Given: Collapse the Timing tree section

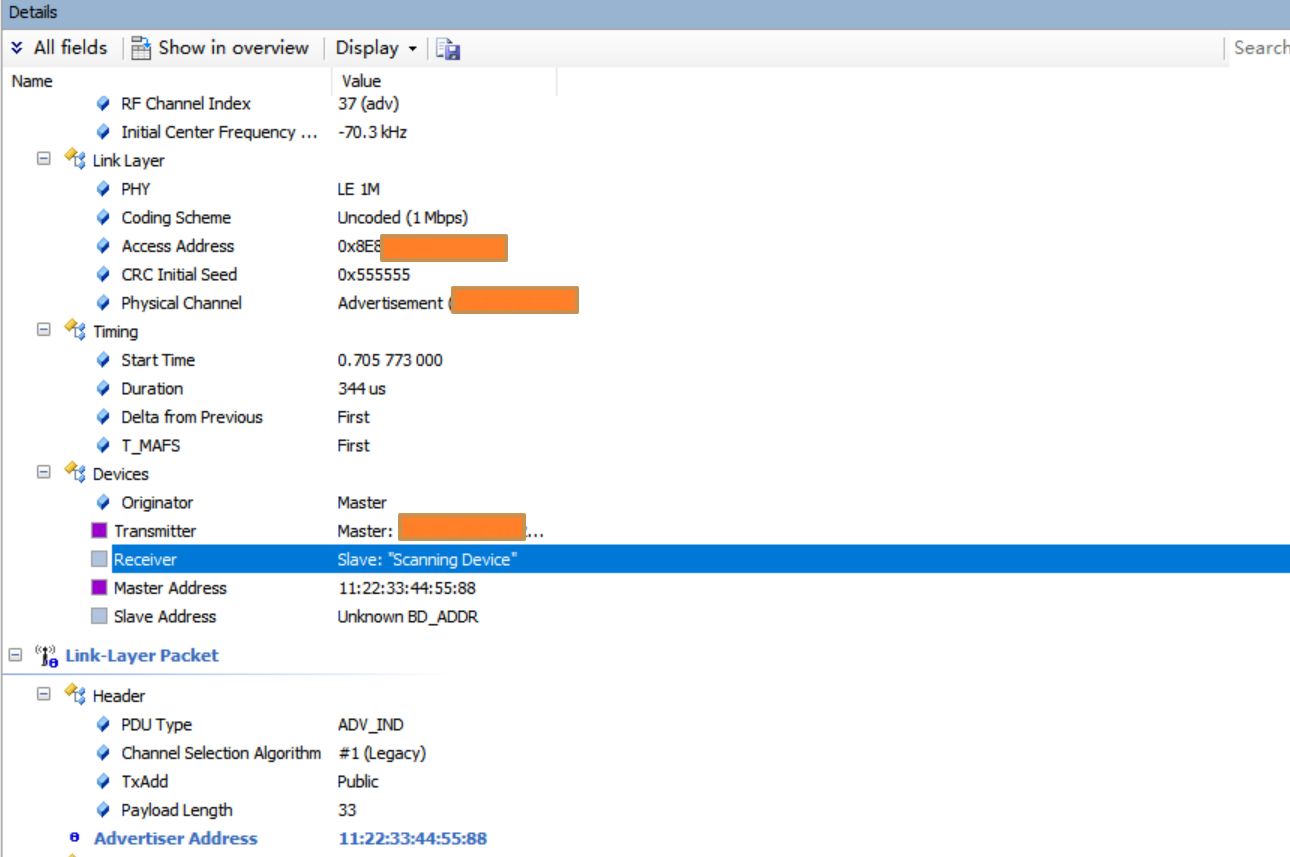Looking at the screenshot, I should tap(43, 330).
